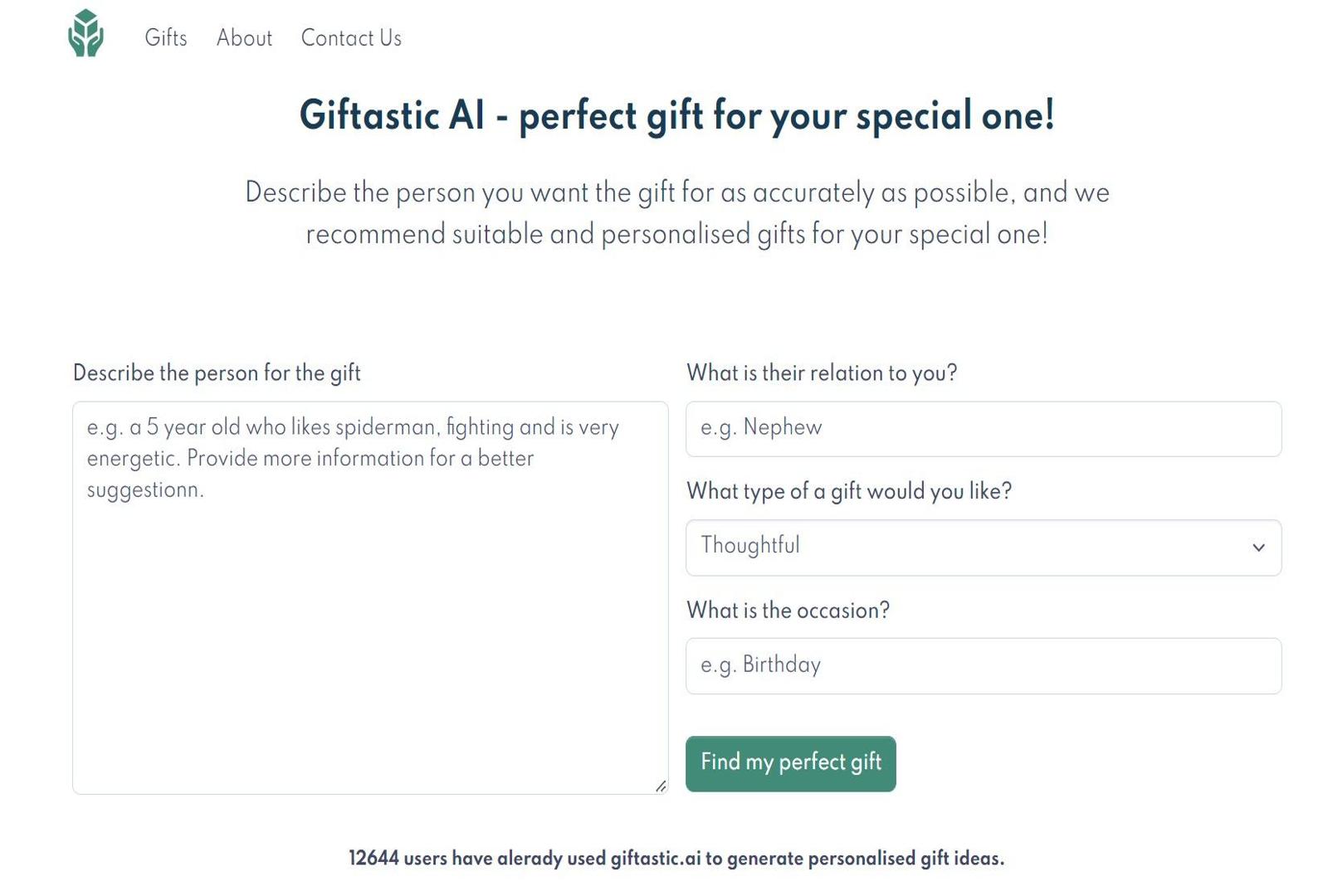The width and height of the screenshot is (1328, 896).
Task: Click the textarea resize handle
Action: [662, 786]
